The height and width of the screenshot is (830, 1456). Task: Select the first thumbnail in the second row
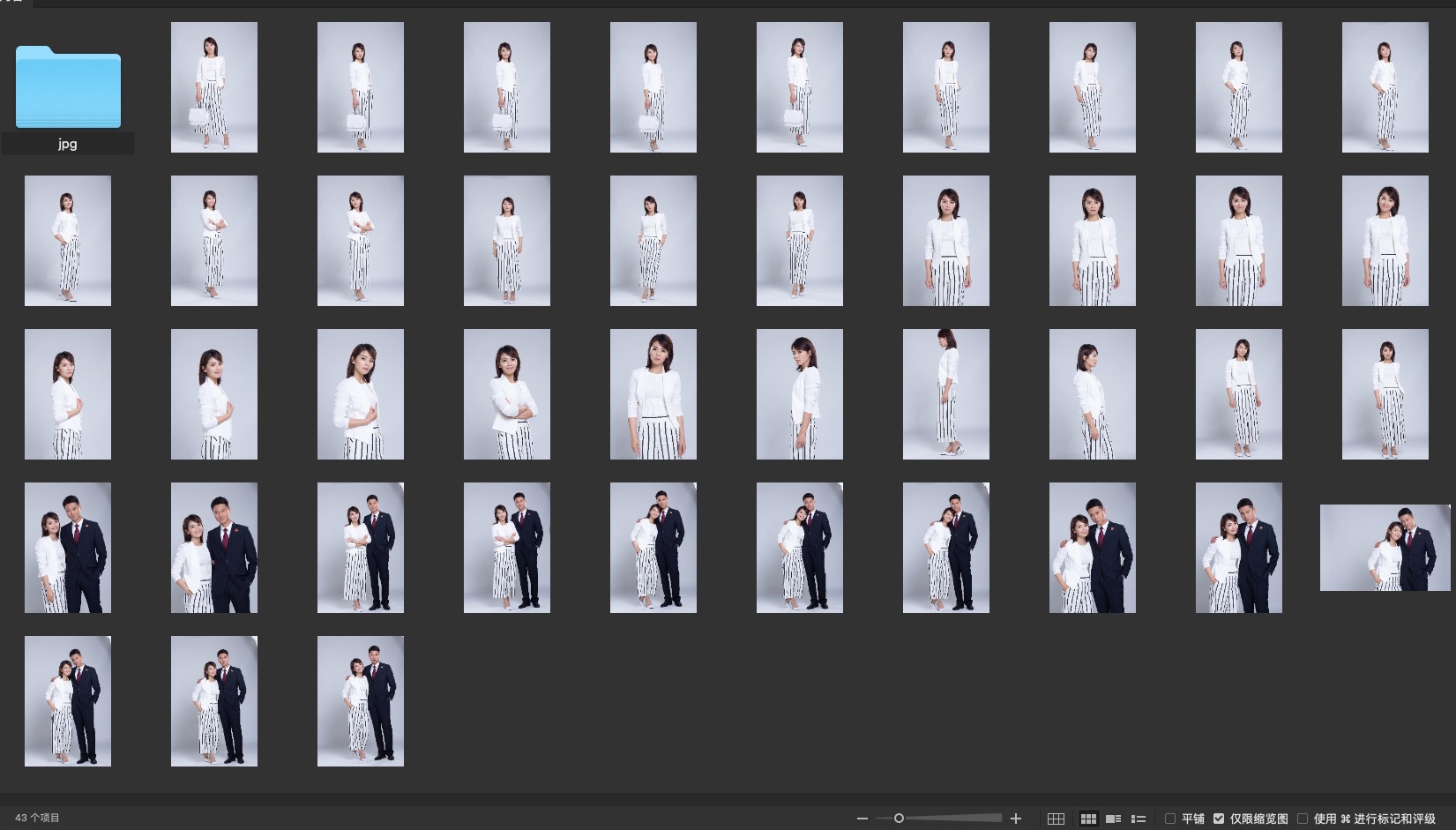click(68, 241)
